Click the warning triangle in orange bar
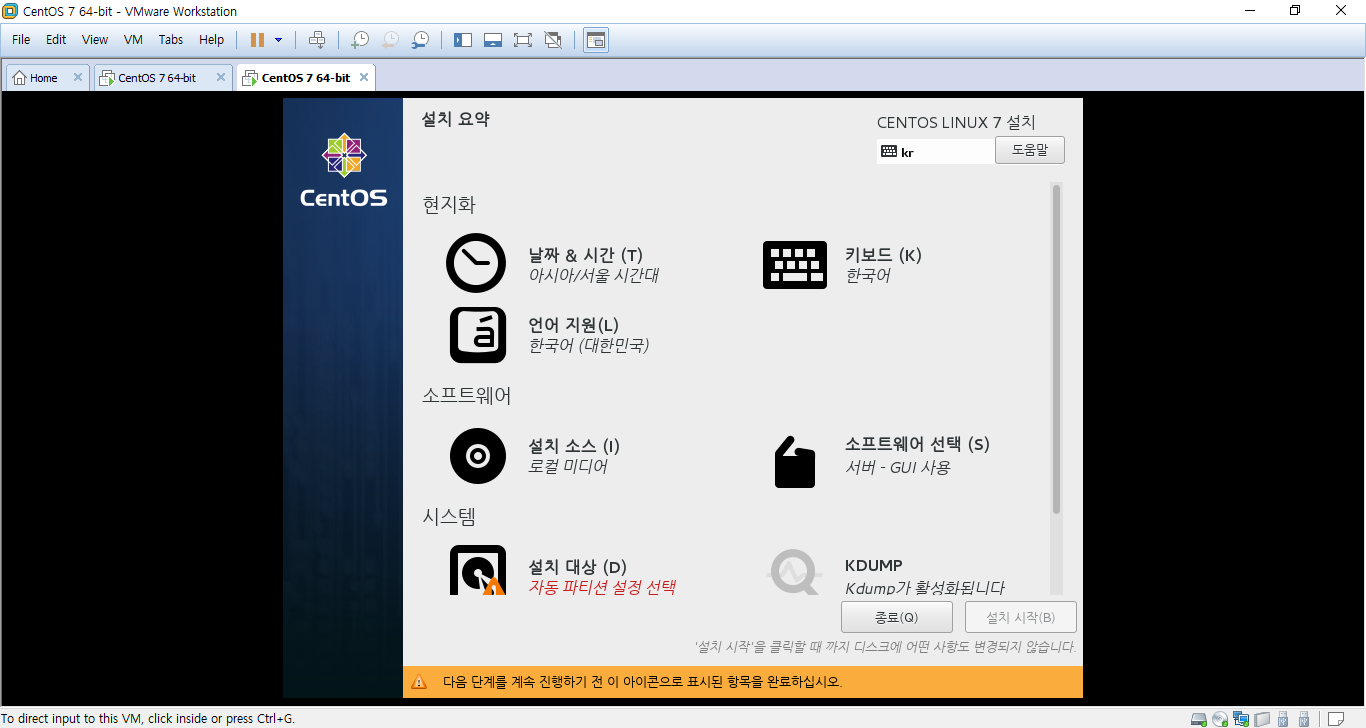Viewport: 1366px width, 728px height. coord(419,682)
